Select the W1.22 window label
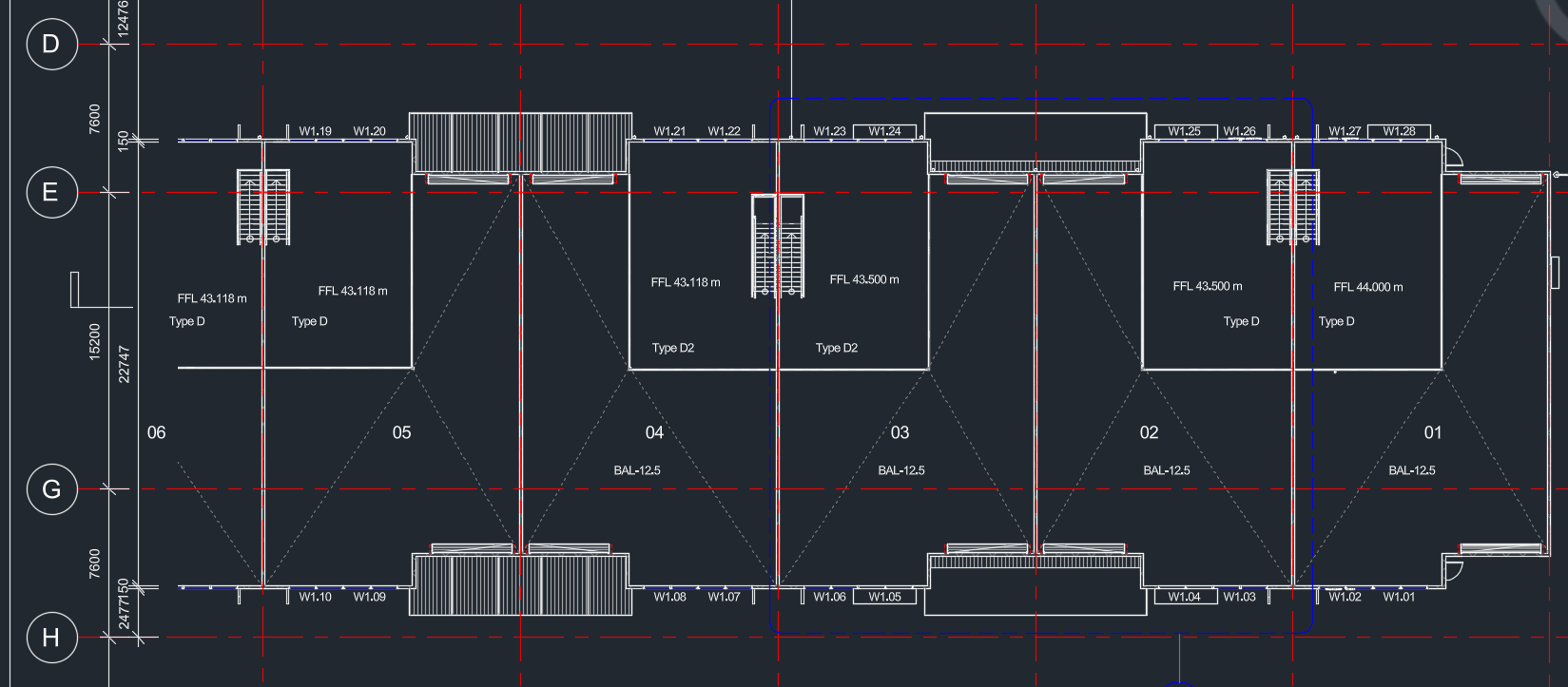This screenshot has height=687, width=1568. pyautogui.click(x=725, y=131)
